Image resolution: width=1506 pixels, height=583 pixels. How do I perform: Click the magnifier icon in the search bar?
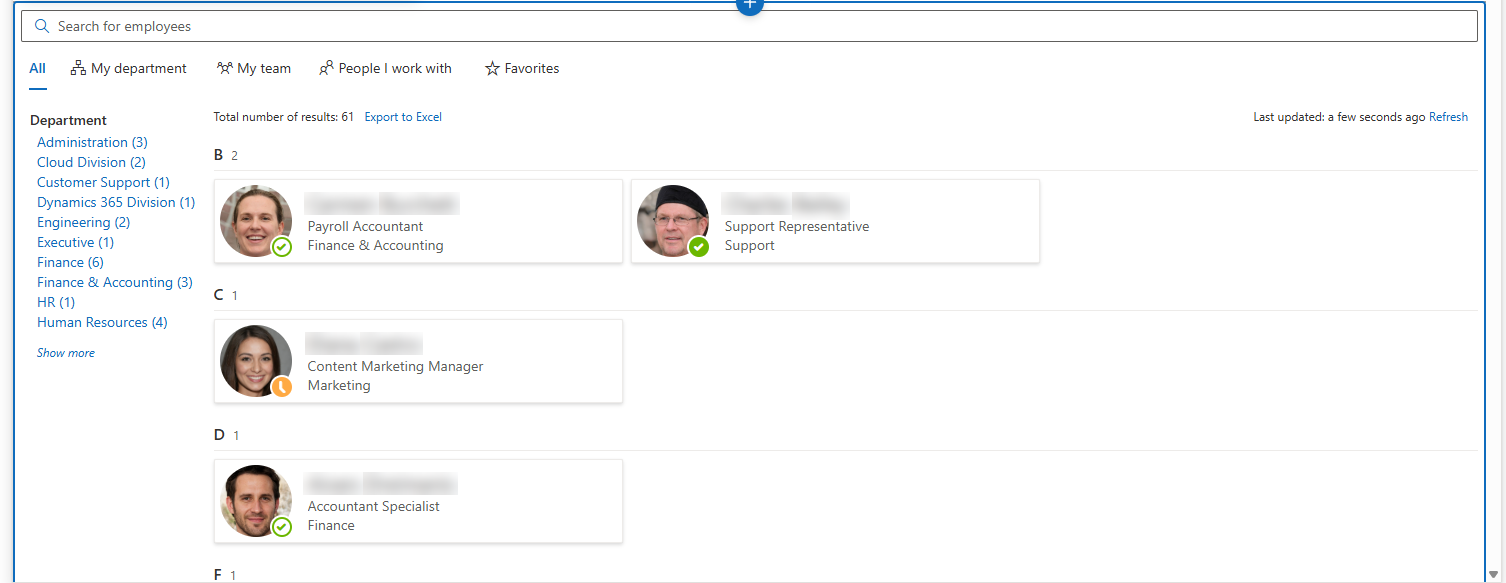tap(42, 26)
